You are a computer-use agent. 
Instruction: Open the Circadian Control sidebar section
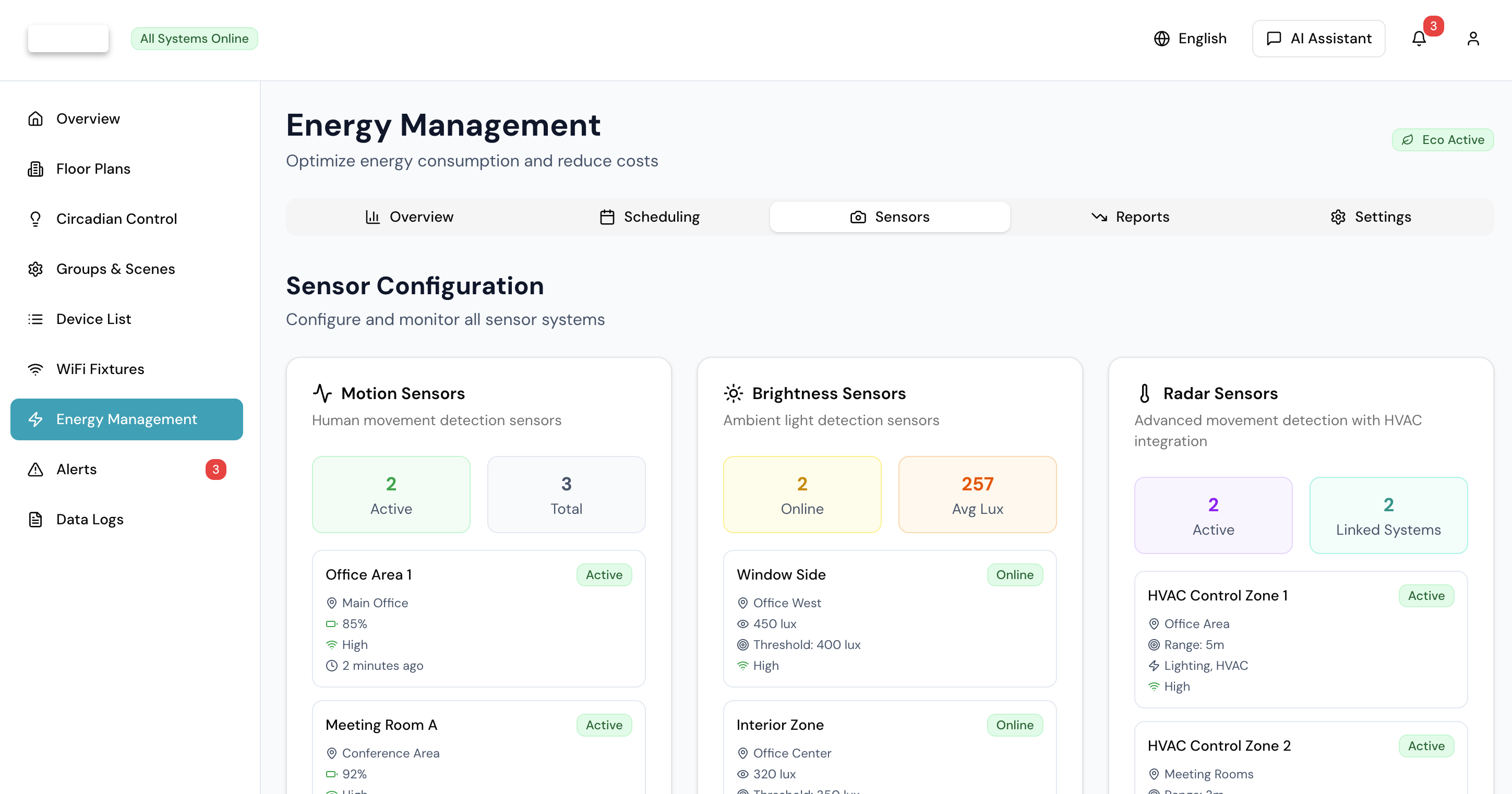coord(116,218)
